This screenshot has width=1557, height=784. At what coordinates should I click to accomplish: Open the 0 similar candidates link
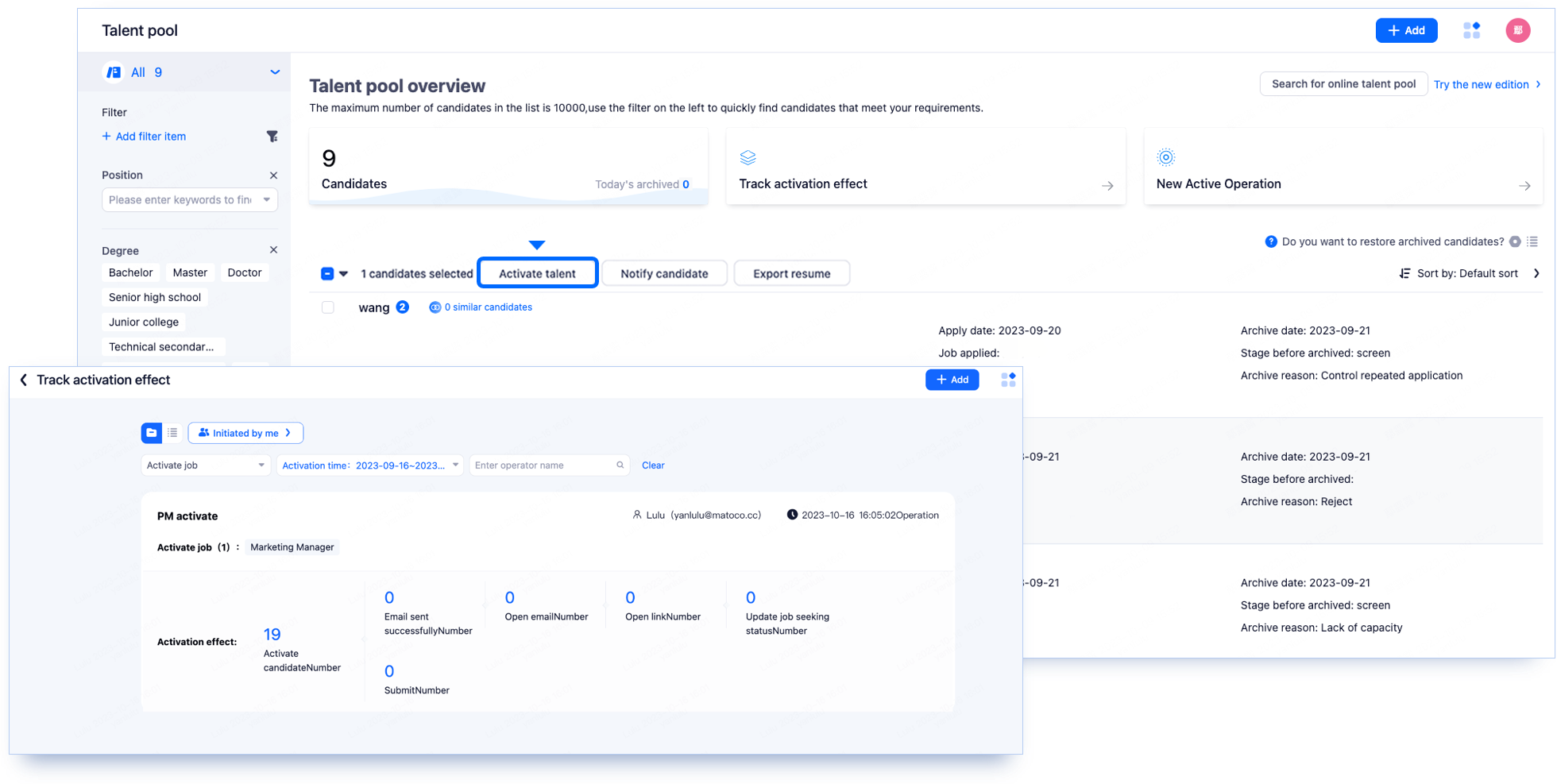click(488, 307)
